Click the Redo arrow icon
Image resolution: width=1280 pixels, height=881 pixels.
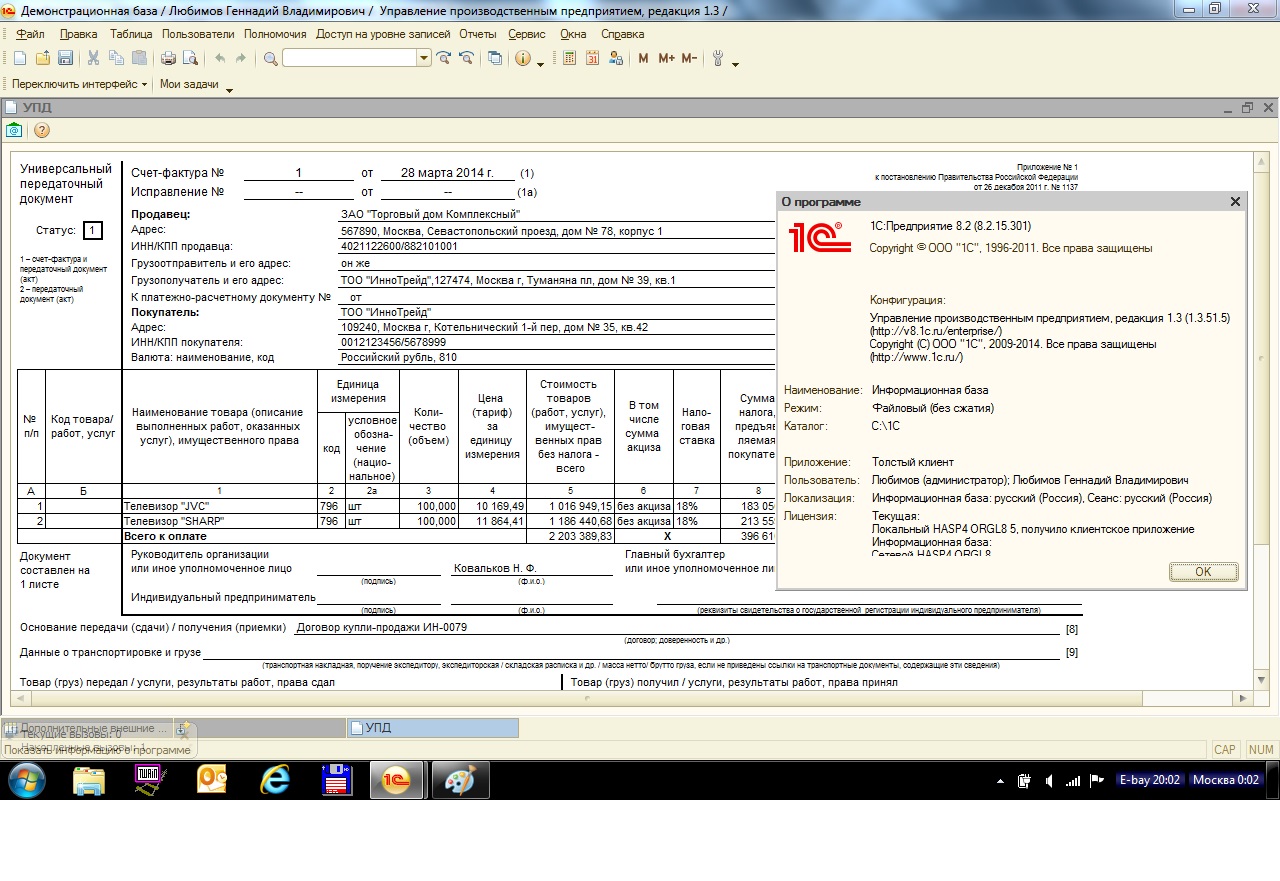(x=241, y=58)
